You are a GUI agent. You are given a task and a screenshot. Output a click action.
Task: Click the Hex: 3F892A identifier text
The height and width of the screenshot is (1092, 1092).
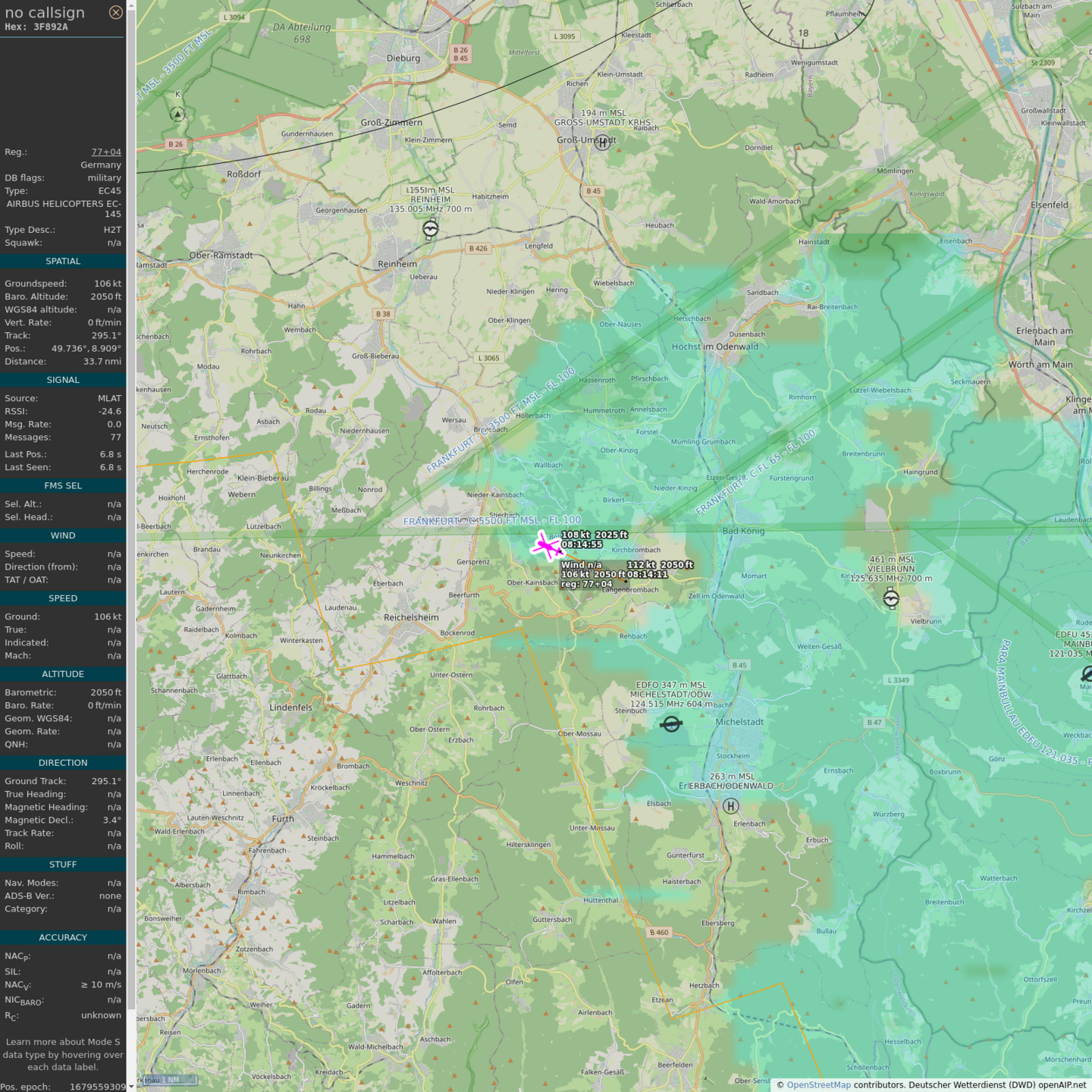coord(36,27)
